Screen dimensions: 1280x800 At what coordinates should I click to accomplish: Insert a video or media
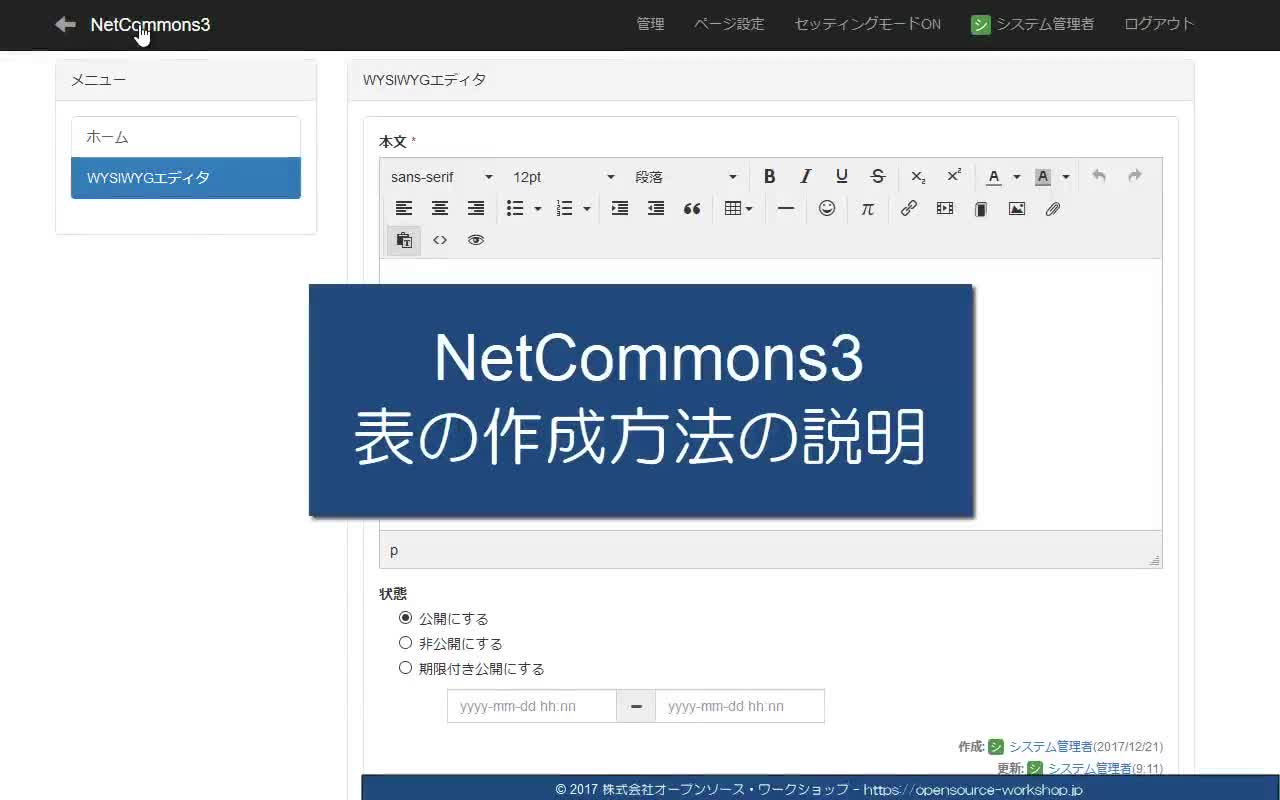(x=944, y=209)
